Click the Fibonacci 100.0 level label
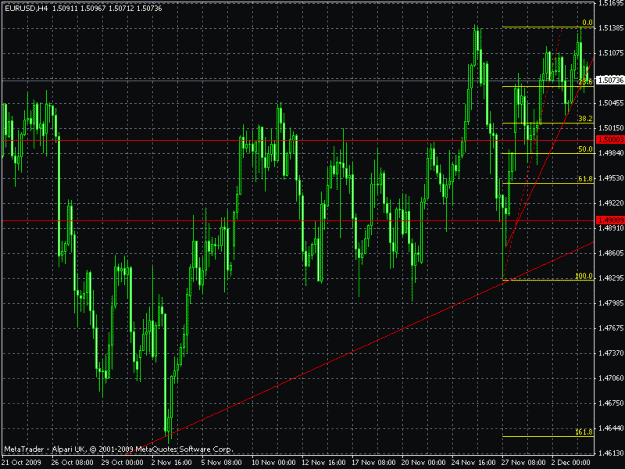625x469 pixels. click(x=584, y=276)
